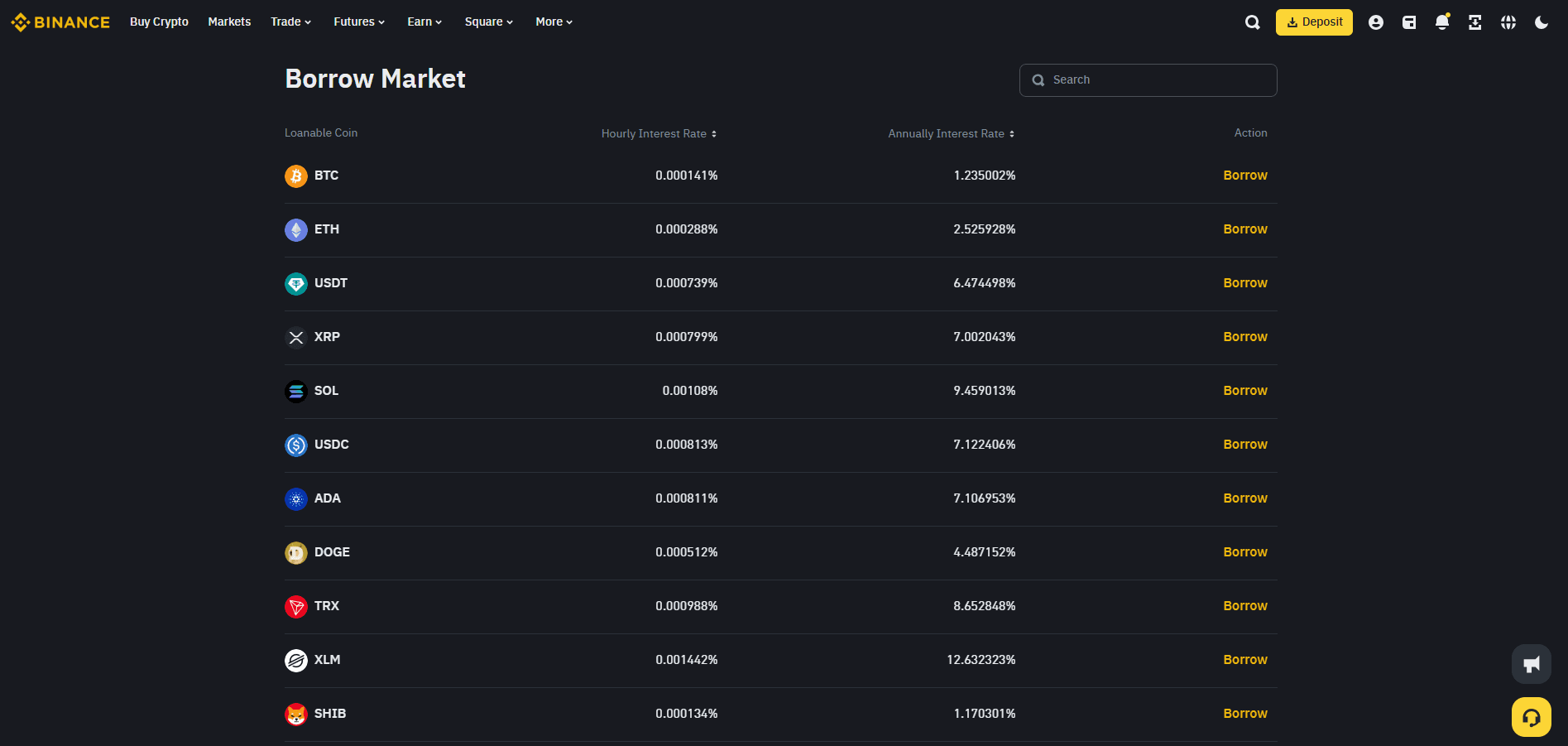Click the ADA coin icon
The height and width of the screenshot is (746, 1568).
[x=296, y=498]
